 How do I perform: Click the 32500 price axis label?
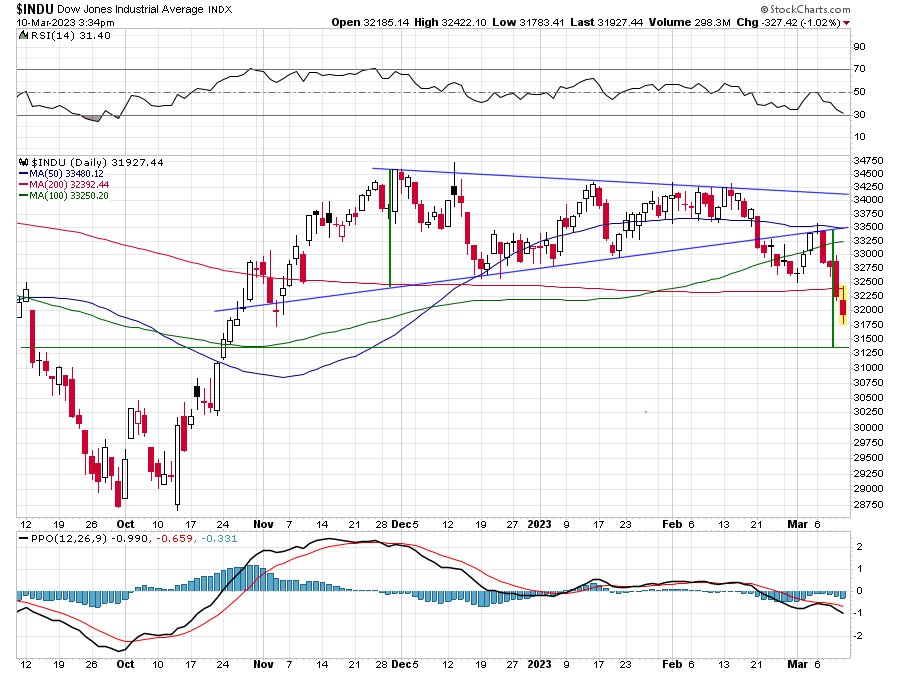click(x=868, y=282)
